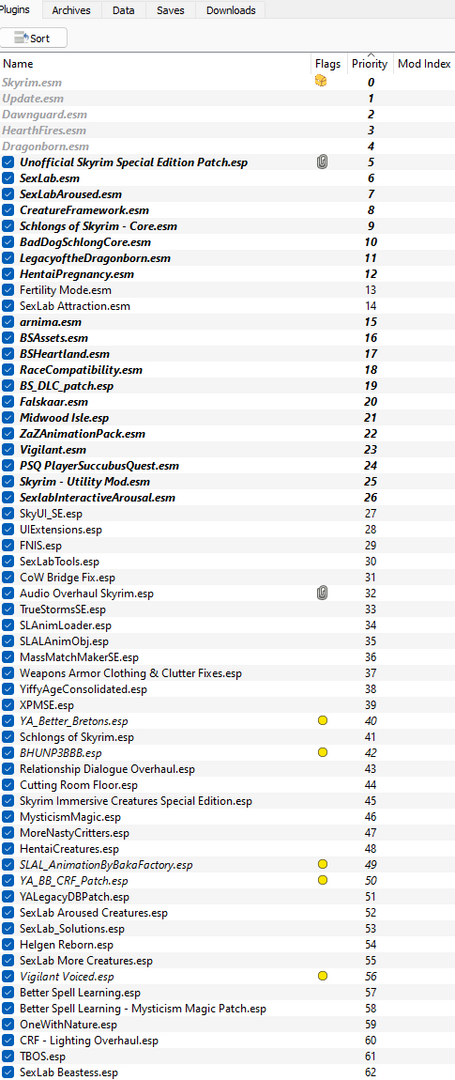Toggle checkbox for Helgen Reborn.esp
455x1080 pixels.
(x=8, y=944)
